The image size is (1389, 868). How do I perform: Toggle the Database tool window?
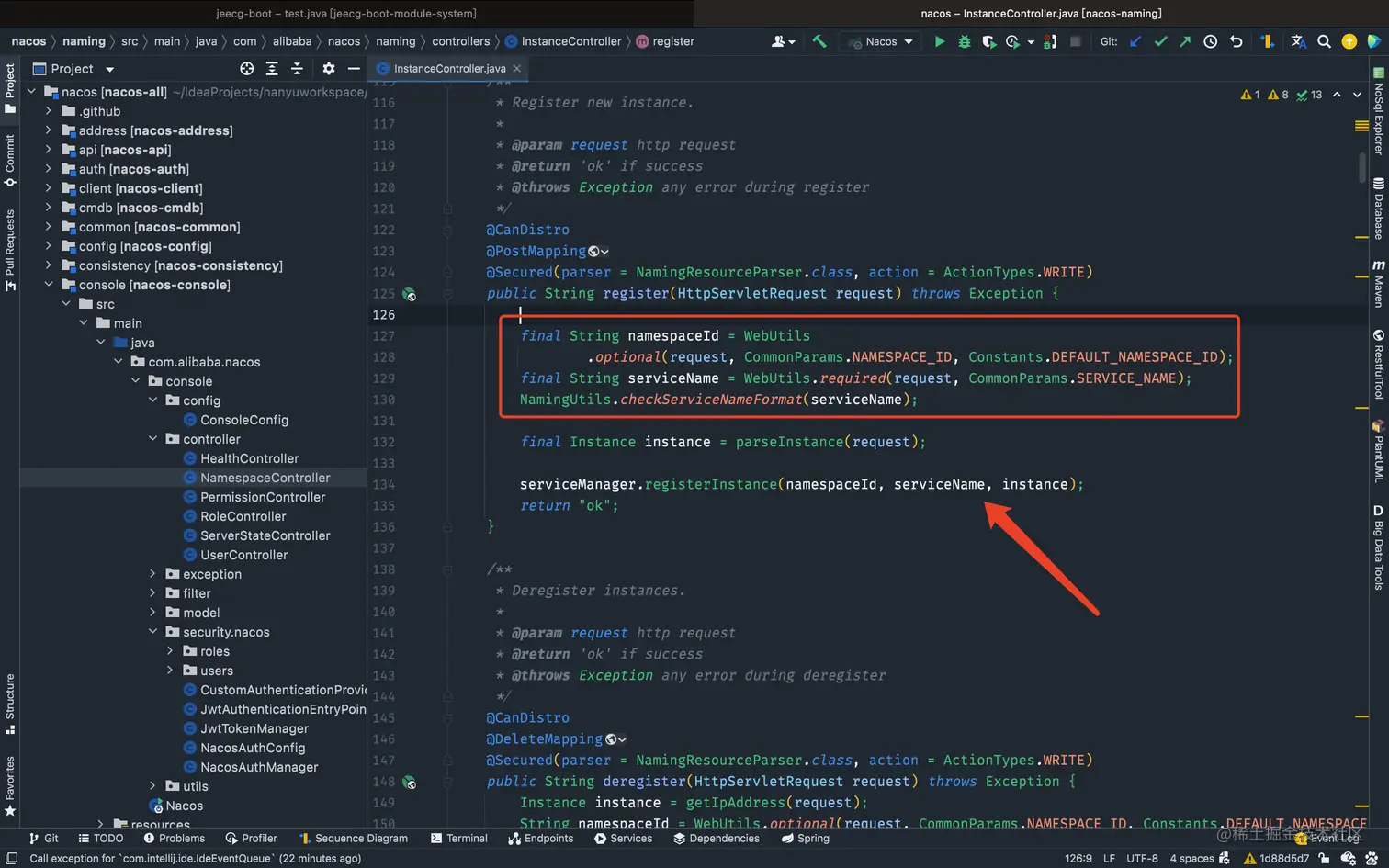[x=1379, y=208]
